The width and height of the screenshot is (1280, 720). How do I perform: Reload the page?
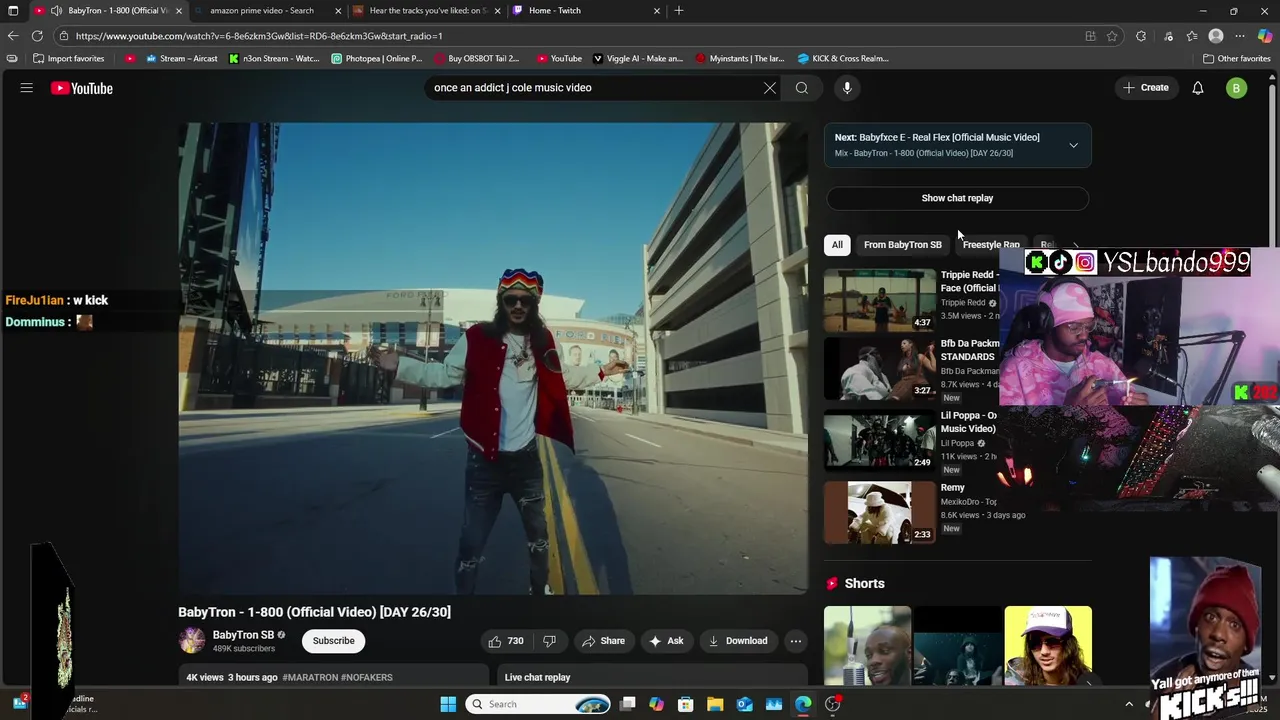tap(37, 36)
